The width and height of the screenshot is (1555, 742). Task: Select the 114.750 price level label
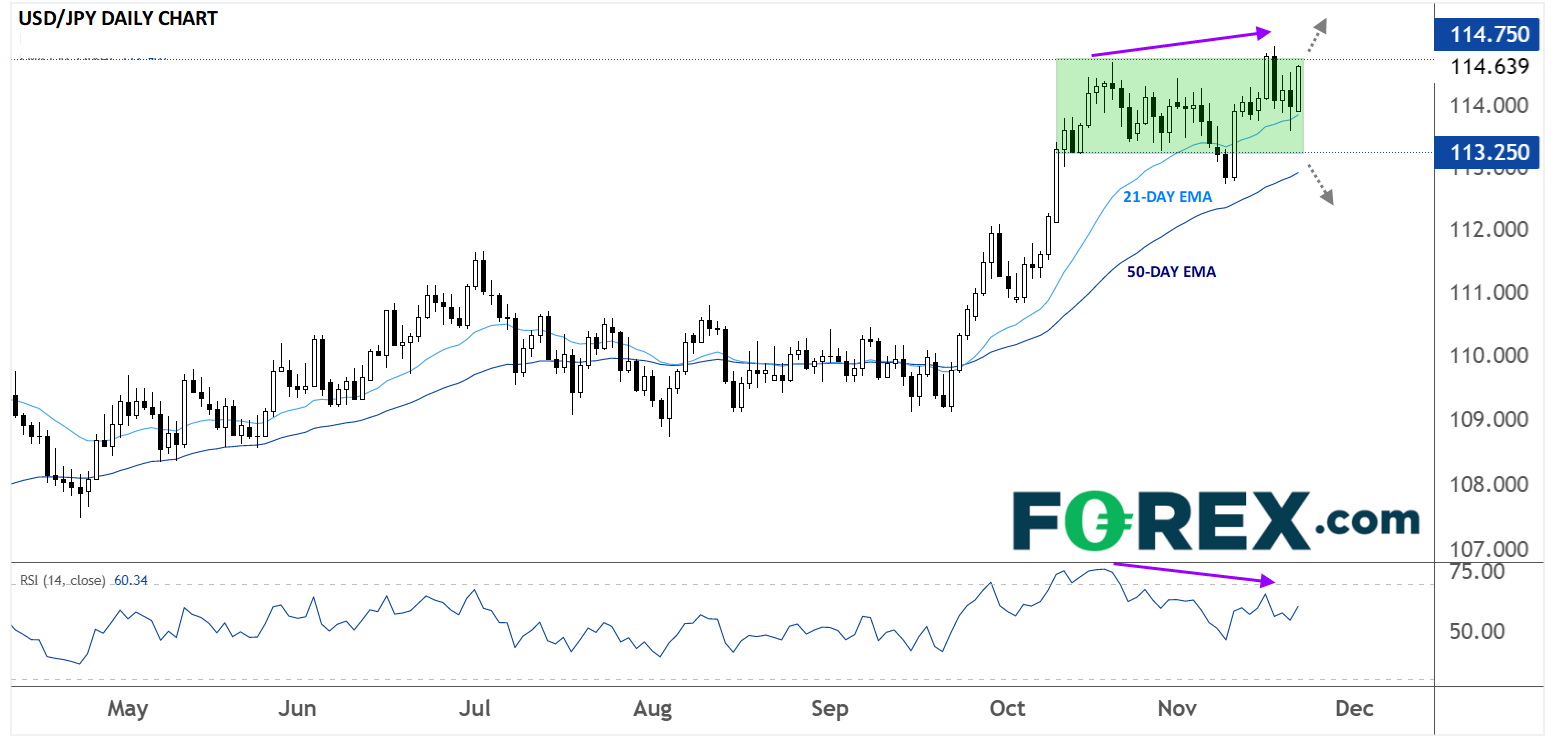click(1488, 34)
